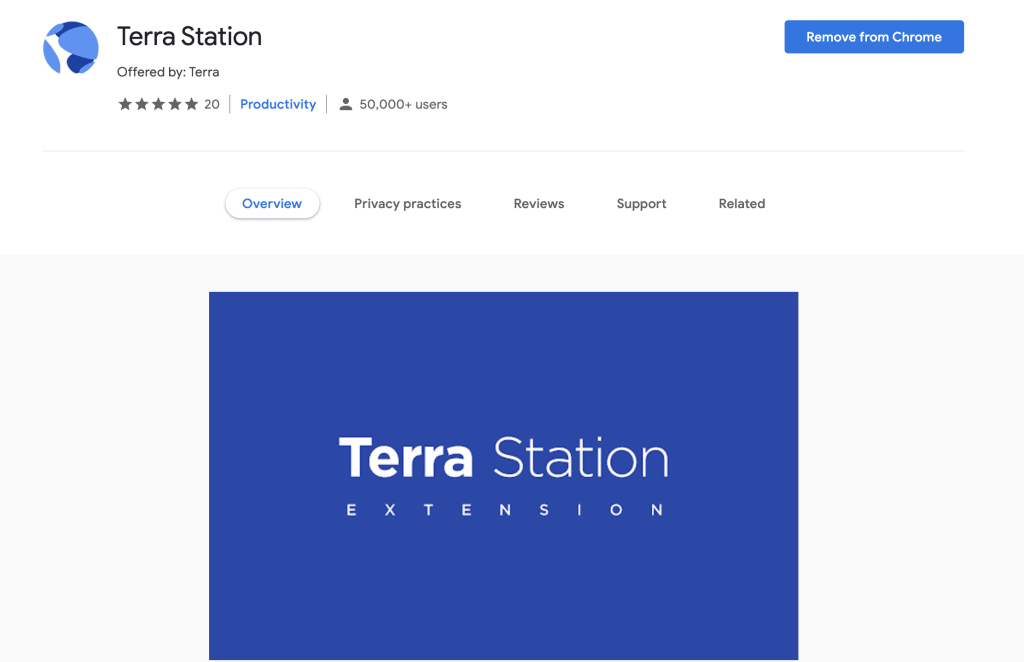Switch to Privacy practices tab
Image resolution: width=1024 pixels, height=662 pixels.
pos(408,204)
